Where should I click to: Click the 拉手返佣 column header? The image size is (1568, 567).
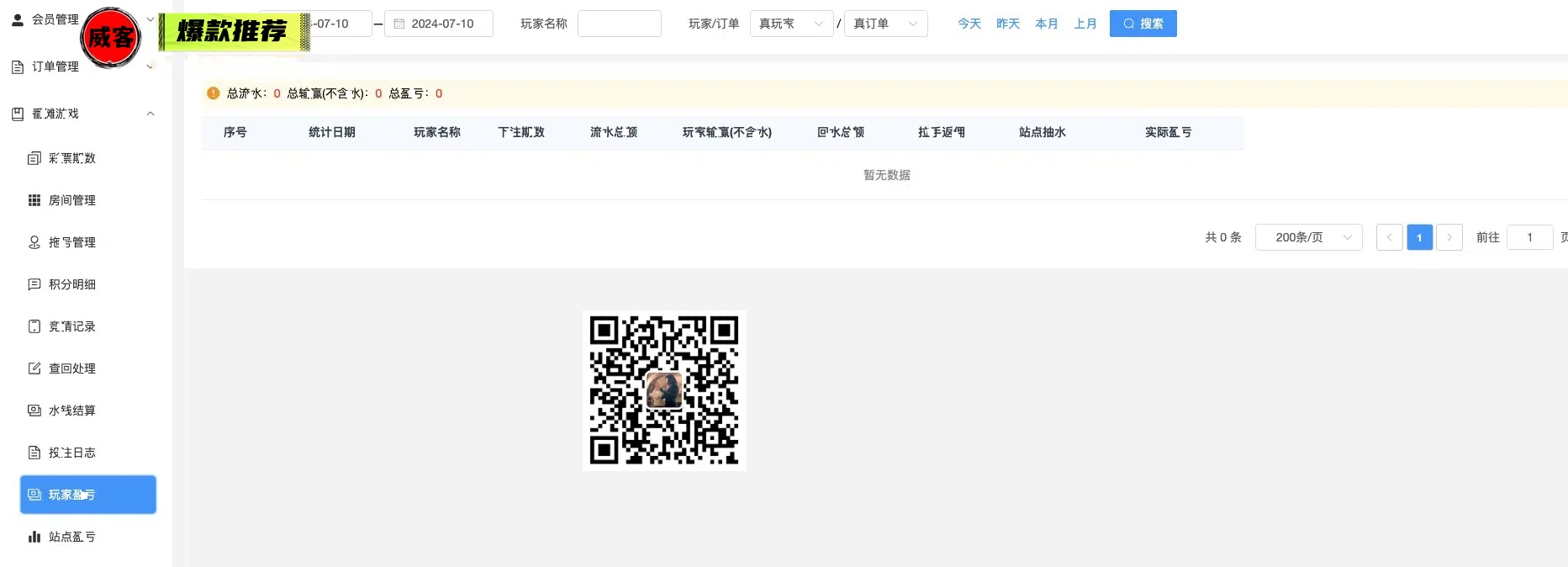[x=942, y=132]
